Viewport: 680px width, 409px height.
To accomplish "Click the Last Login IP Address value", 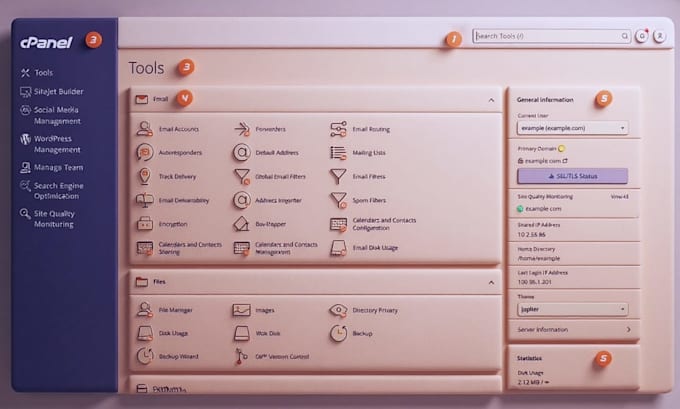I will pyautogui.click(x=534, y=282).
